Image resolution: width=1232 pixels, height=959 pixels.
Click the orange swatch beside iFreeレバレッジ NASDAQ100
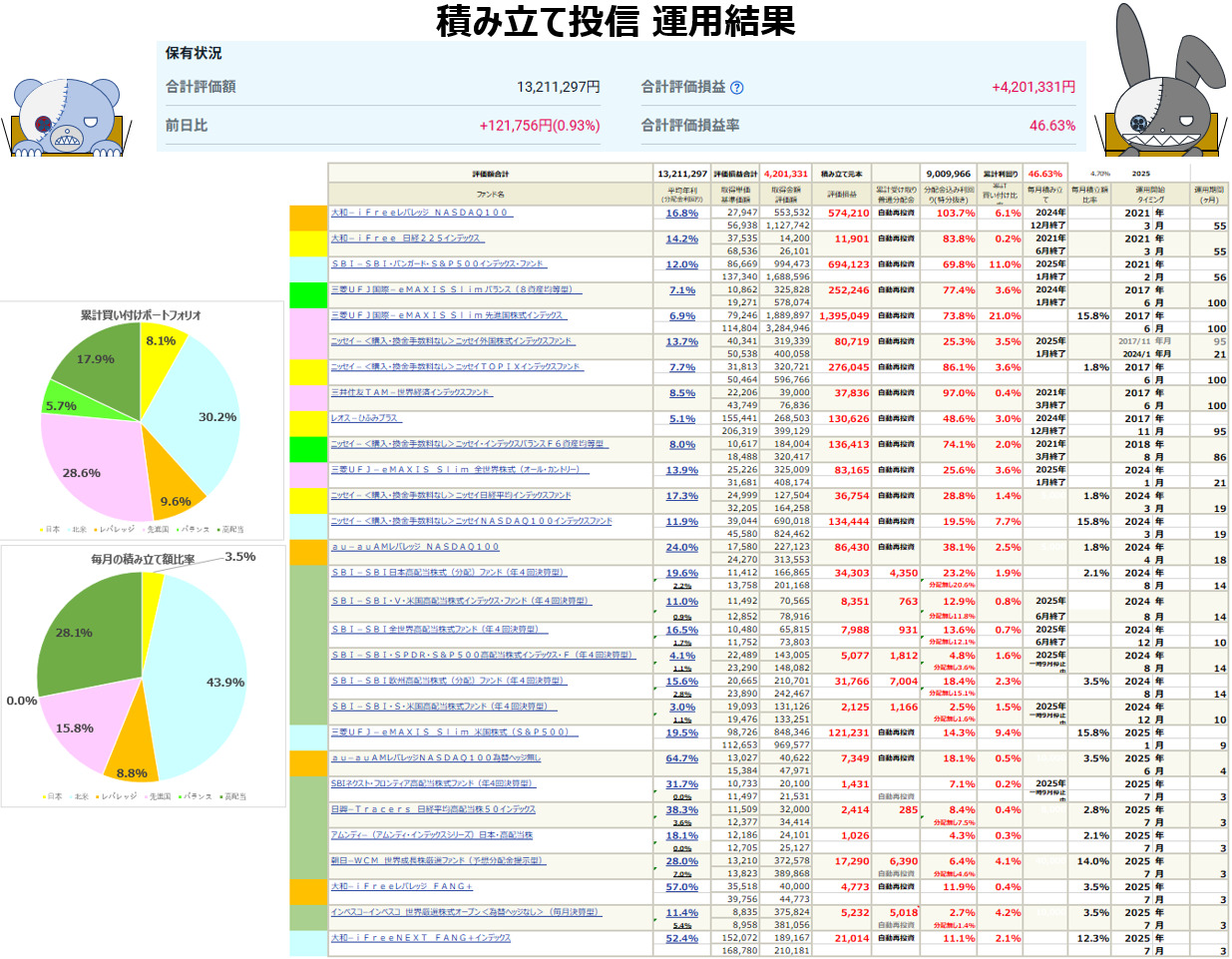(x=308, y=219)
